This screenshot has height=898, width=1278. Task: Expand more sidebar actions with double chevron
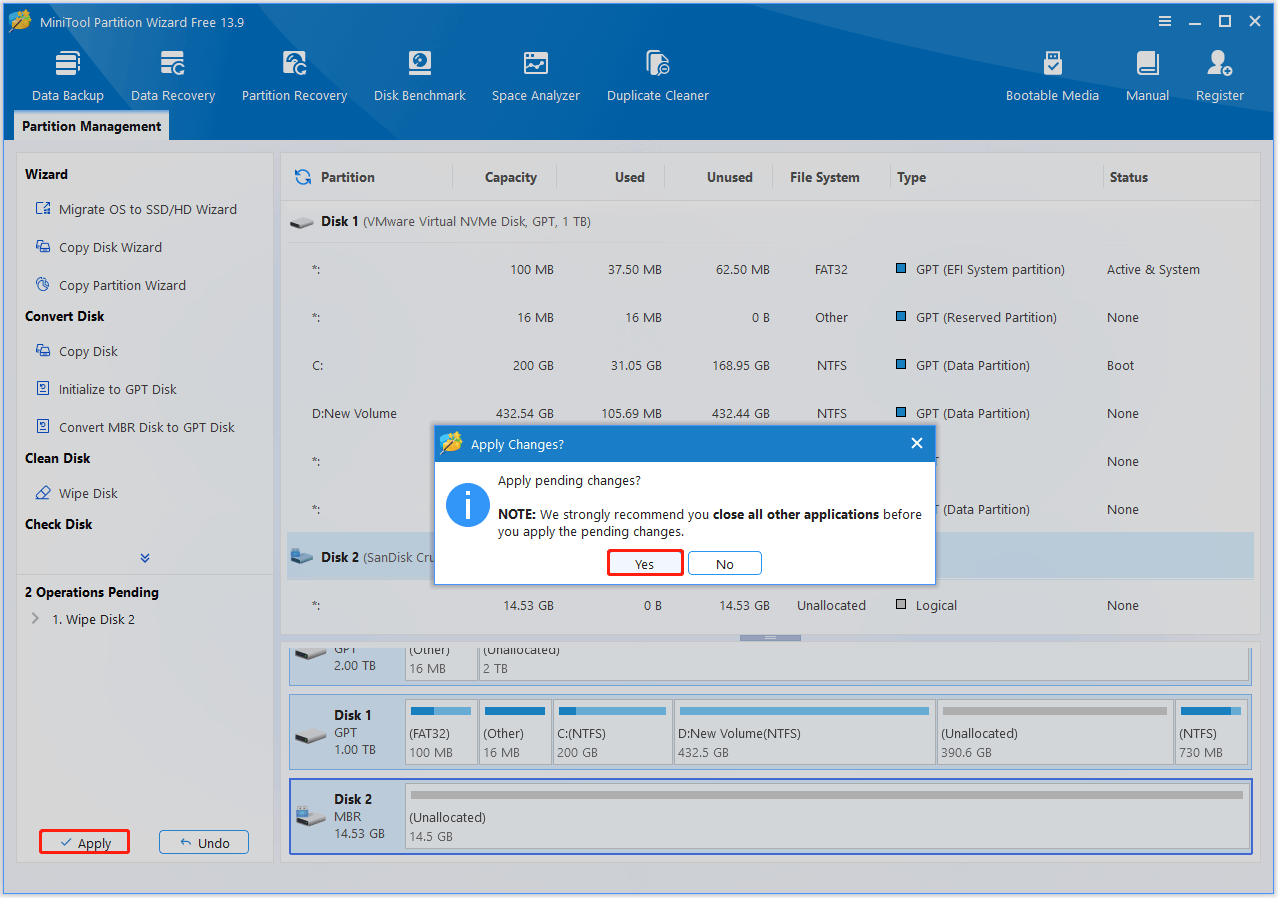145,558
